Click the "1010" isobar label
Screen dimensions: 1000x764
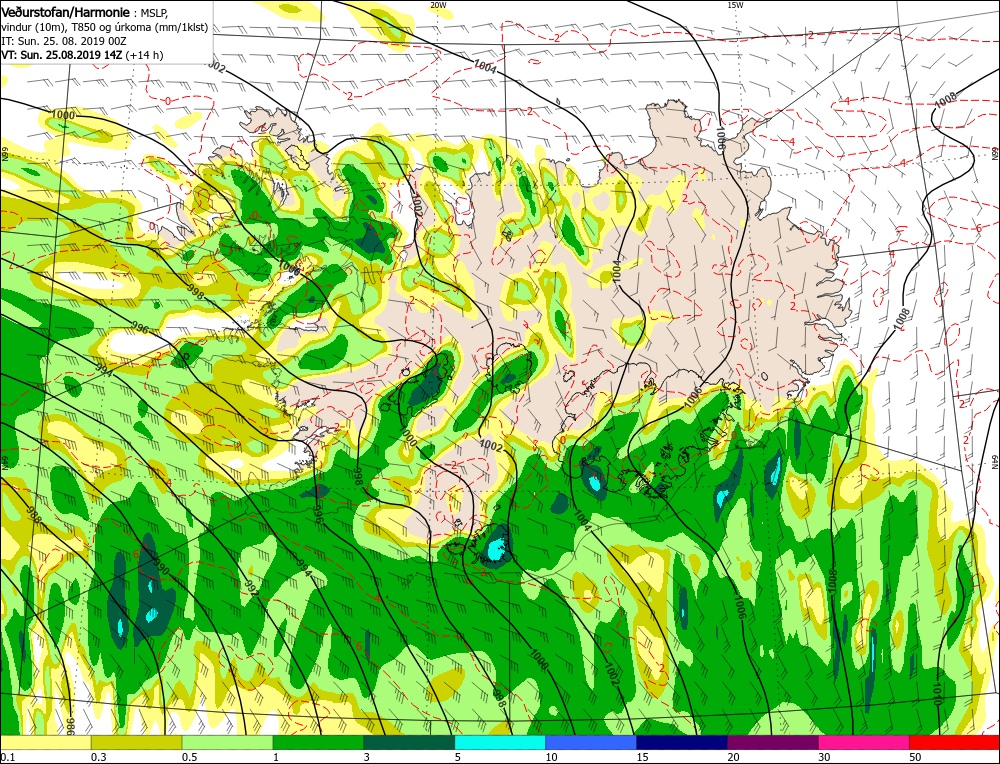point(936,694)
